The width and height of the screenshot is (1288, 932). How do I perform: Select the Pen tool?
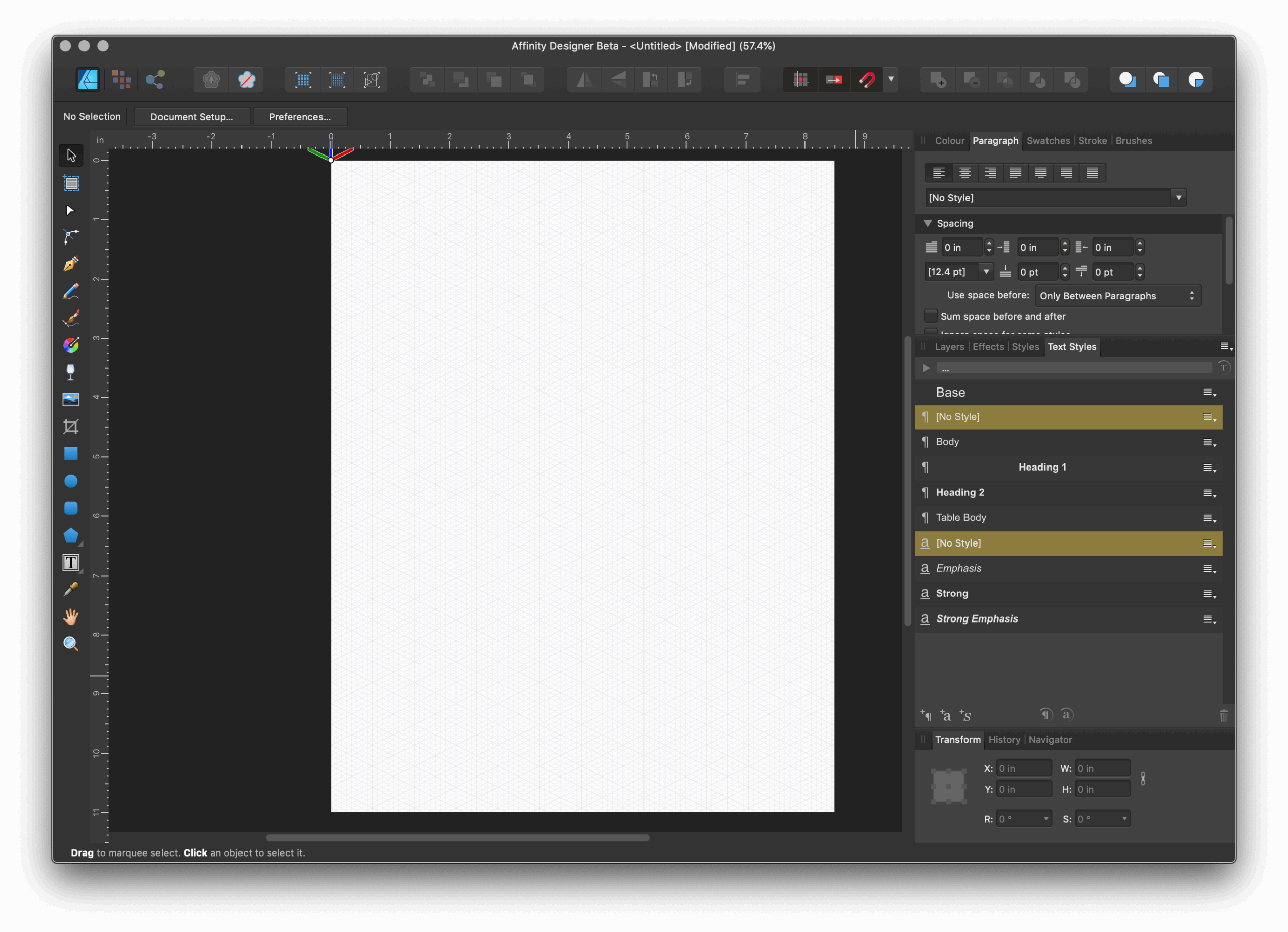(71, 264)
